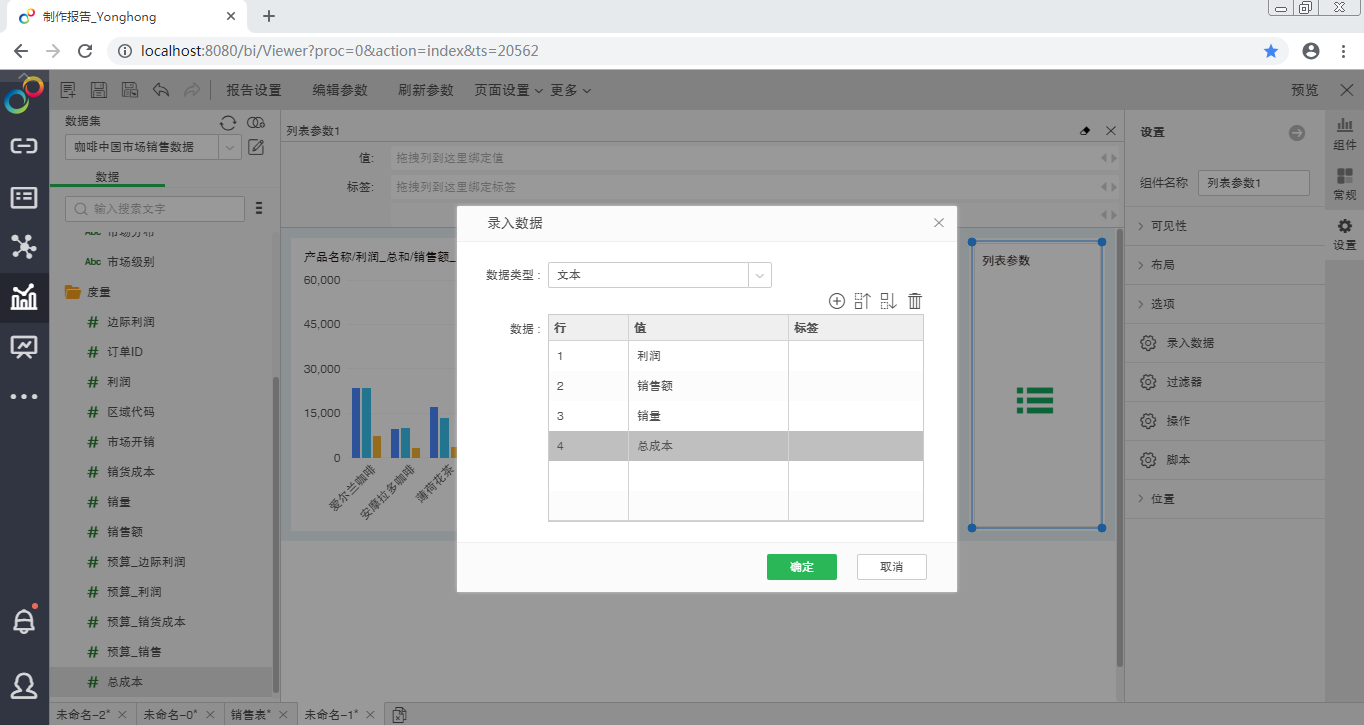This screenshot has height=725, width=1364.
Task: Click the 组件名称 input field
Action: tap(1253, 183)
